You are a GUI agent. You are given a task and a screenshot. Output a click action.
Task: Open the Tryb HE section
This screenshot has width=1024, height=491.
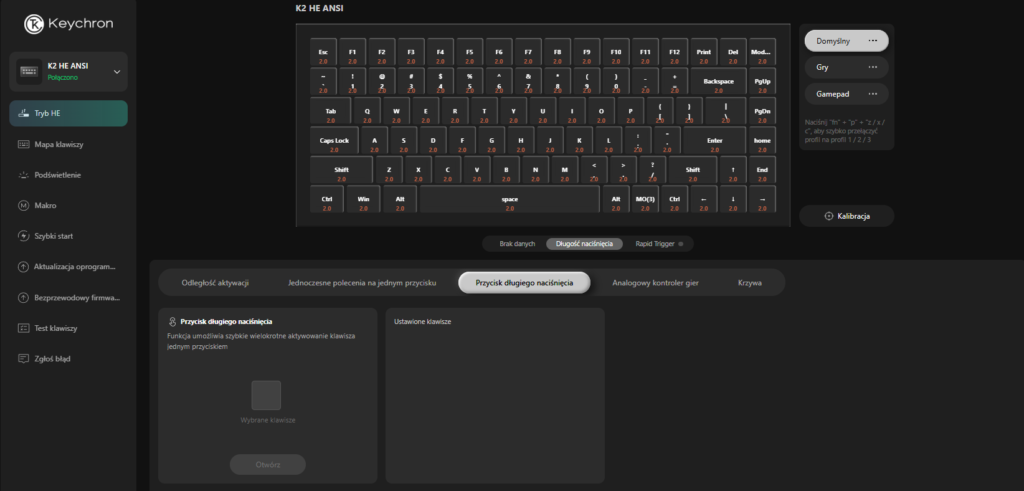click(x=69, y=113)
